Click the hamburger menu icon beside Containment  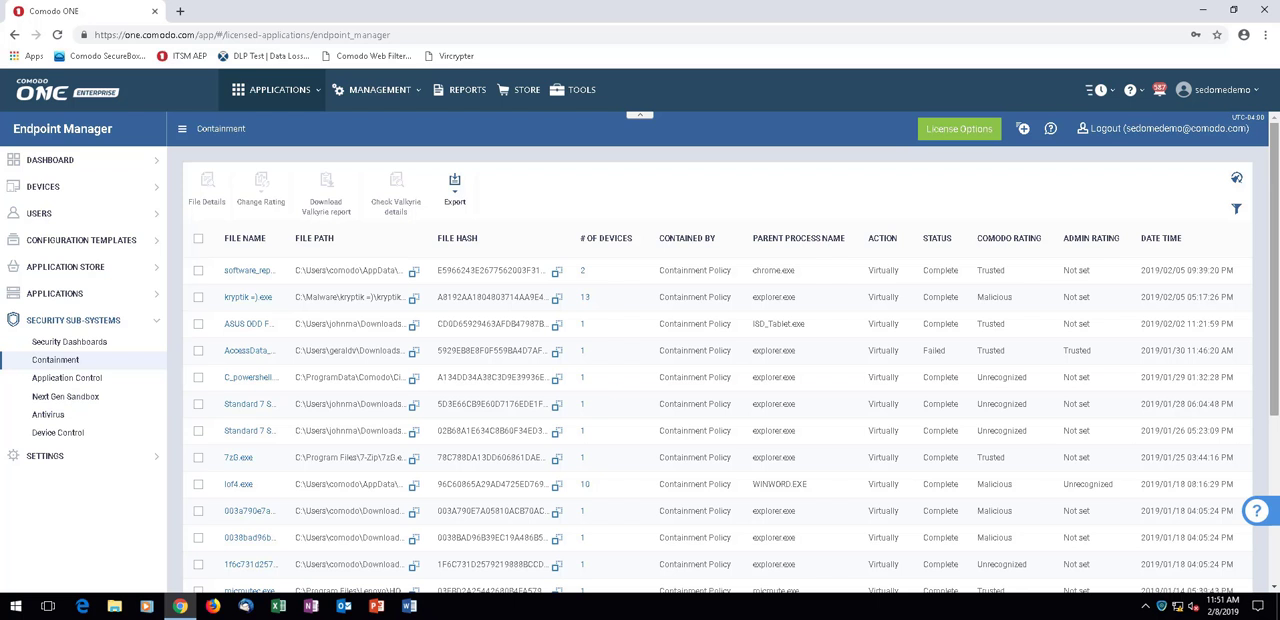[x=182, y=129]
